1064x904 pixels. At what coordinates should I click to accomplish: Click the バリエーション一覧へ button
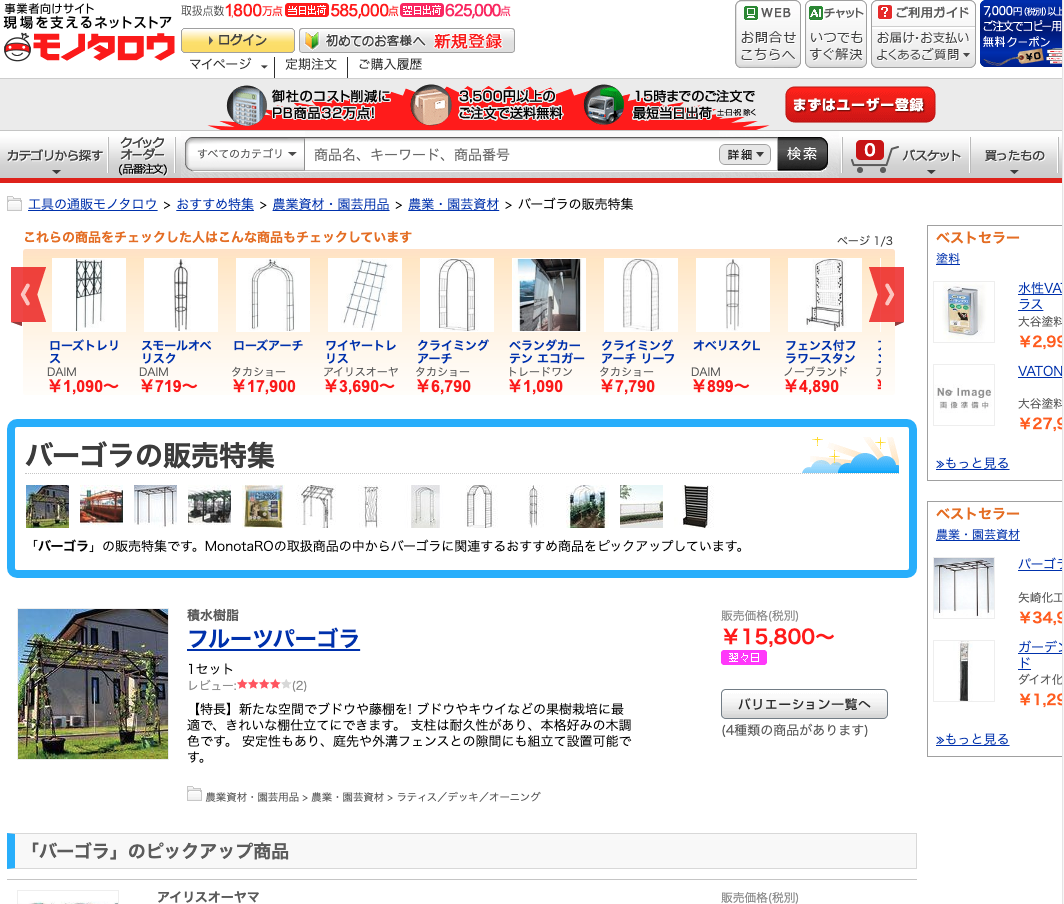(804, 704)
